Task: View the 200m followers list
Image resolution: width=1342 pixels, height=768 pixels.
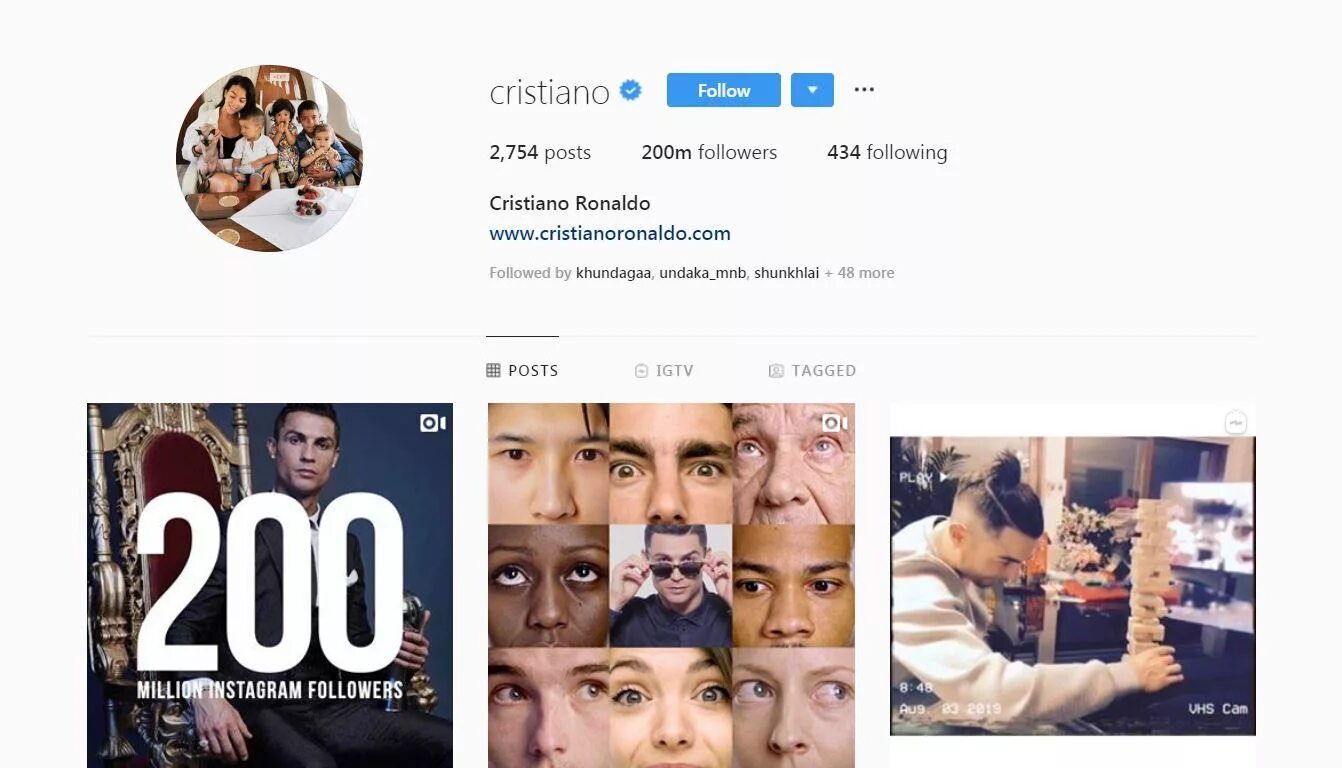Action: 709,153
